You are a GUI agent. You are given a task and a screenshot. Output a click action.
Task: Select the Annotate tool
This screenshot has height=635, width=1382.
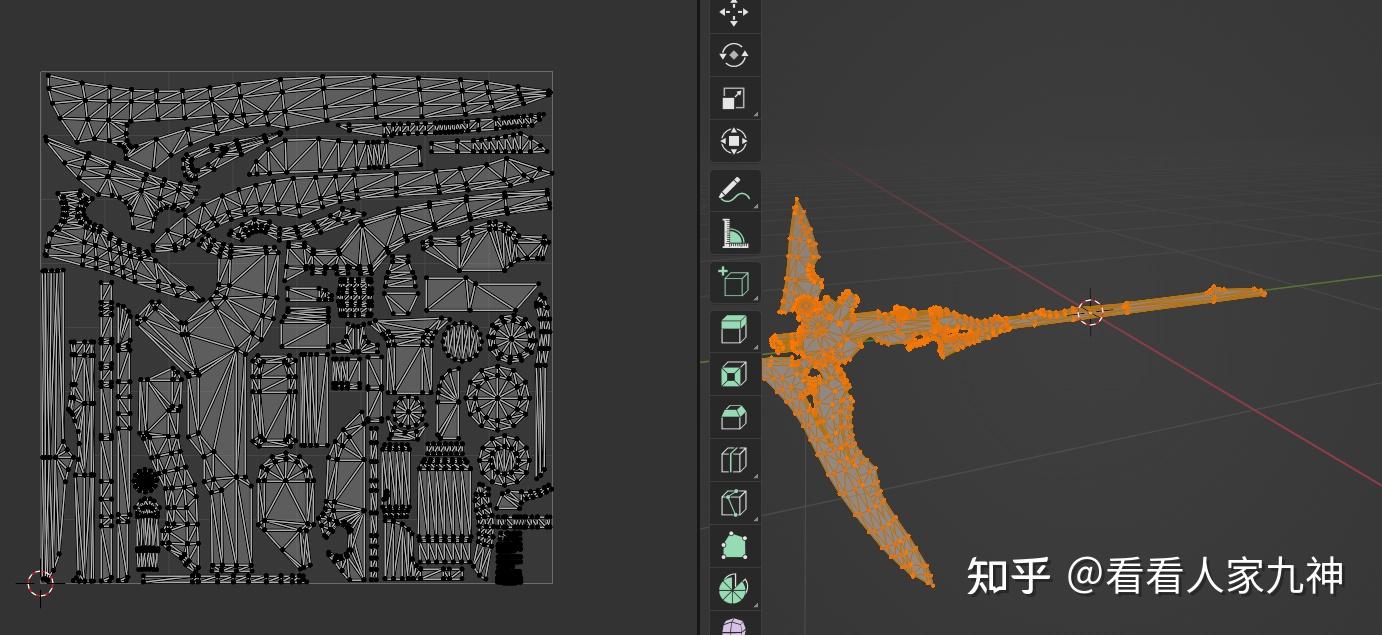[x=735, y=188]
